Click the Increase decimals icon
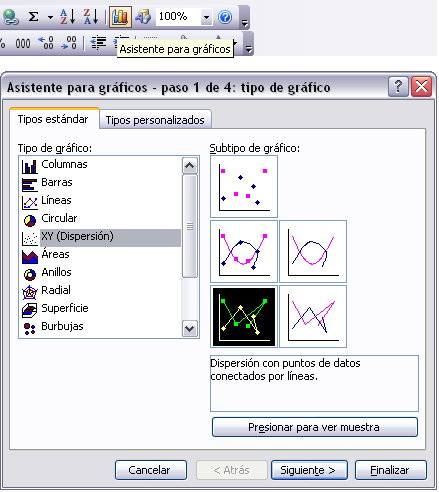The image size is (439, 492). coord(46,43)
